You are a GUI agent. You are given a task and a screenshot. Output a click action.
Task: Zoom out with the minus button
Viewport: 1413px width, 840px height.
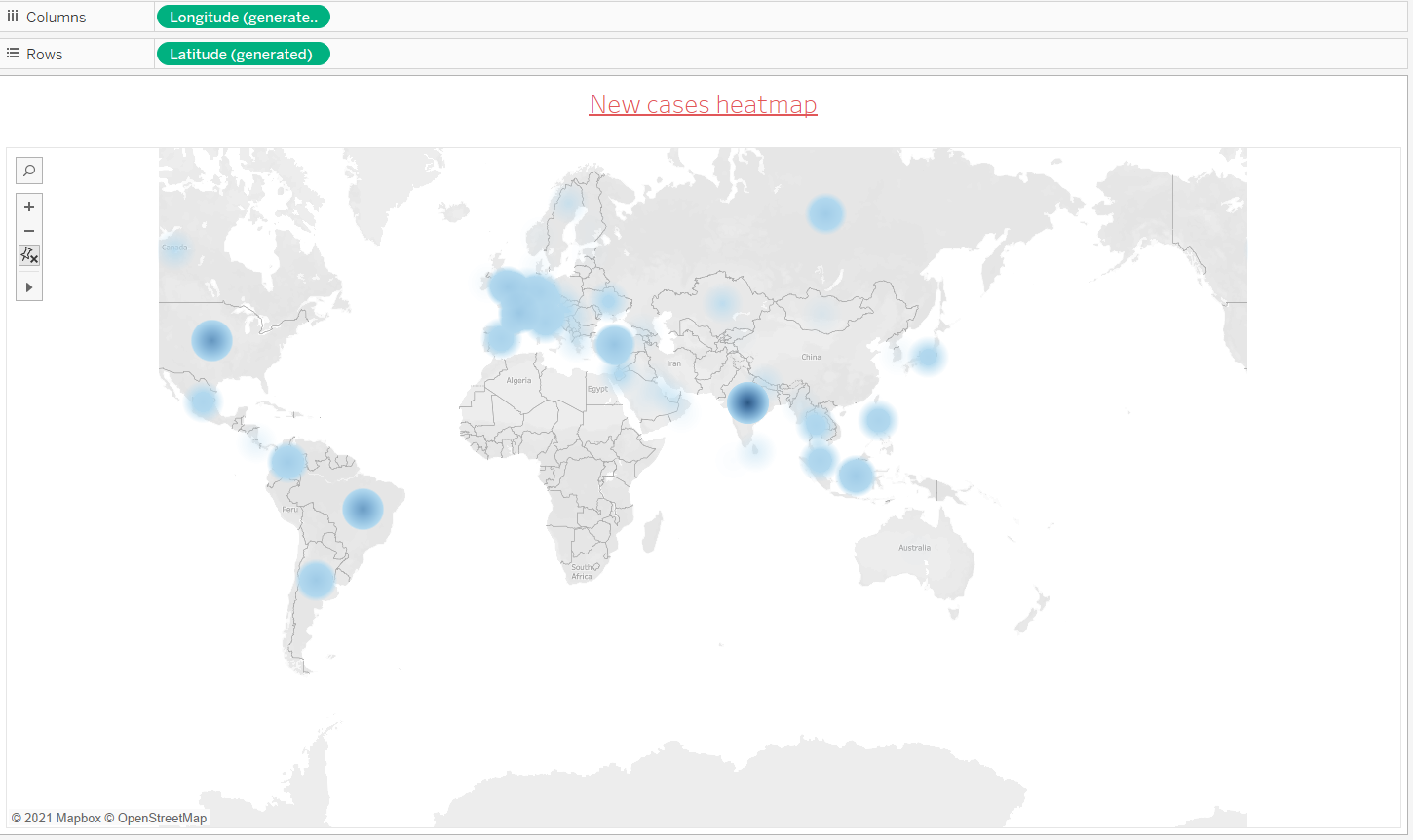(29, 231)
